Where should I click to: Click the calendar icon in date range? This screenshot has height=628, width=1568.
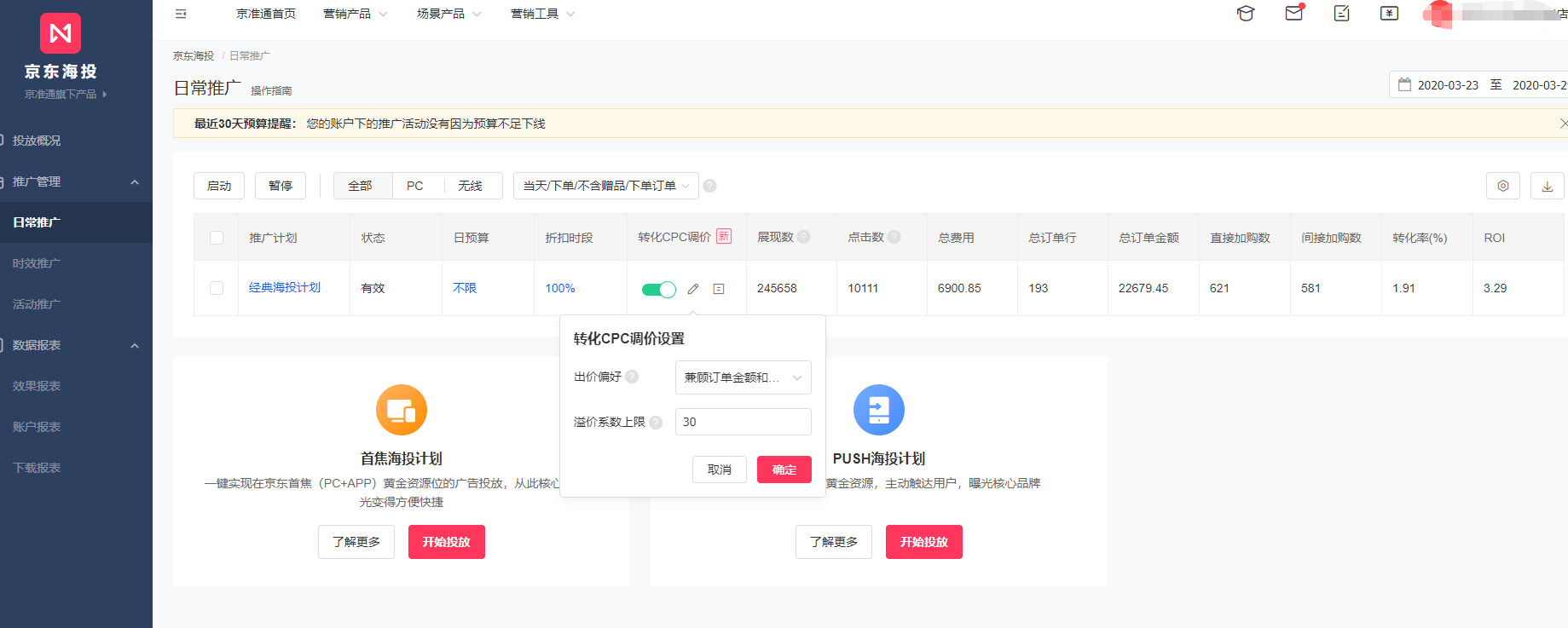[x=1404, y=84]
